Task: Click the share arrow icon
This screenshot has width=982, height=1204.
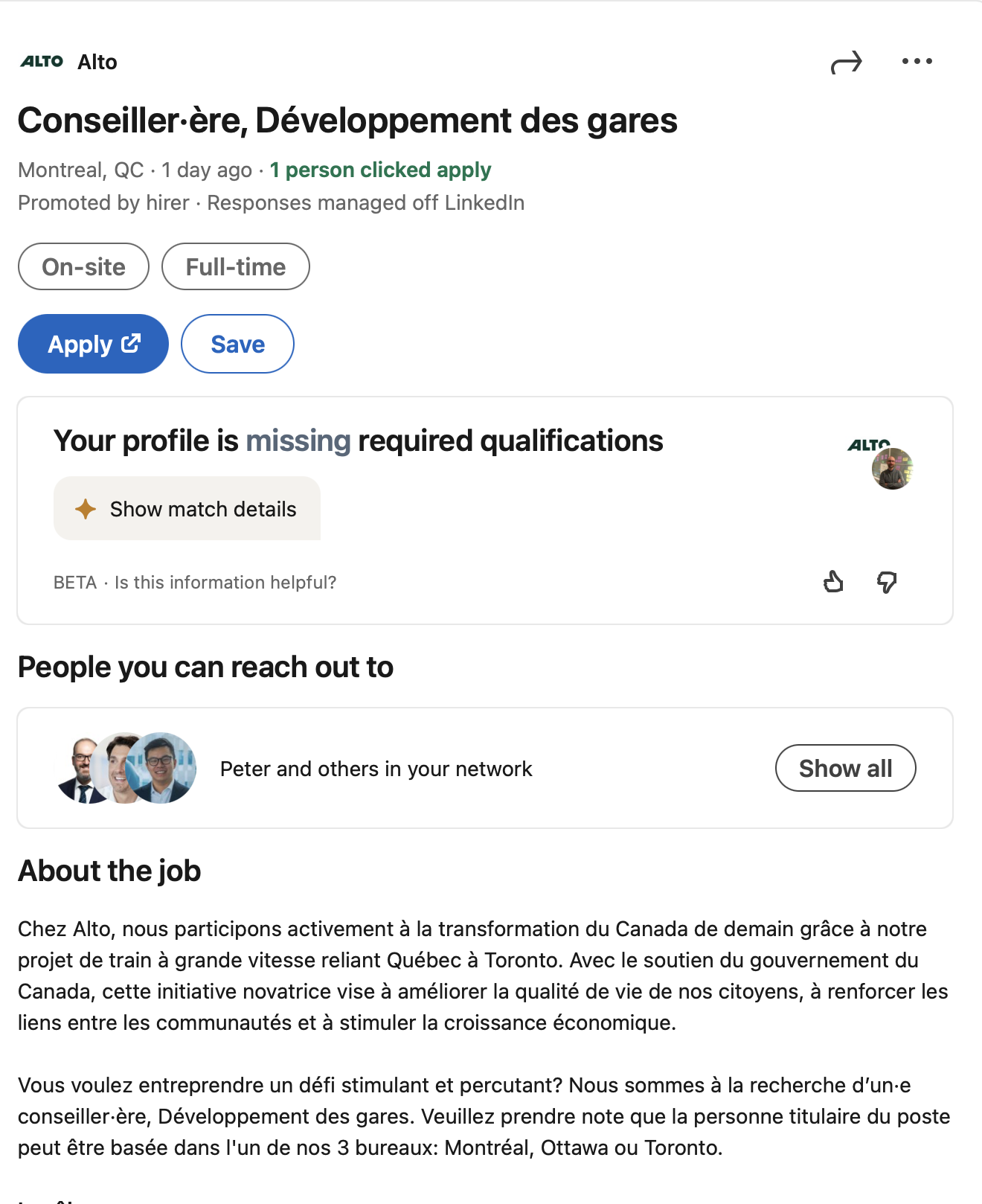Action: pyautogui.click(x=846, y=63)
